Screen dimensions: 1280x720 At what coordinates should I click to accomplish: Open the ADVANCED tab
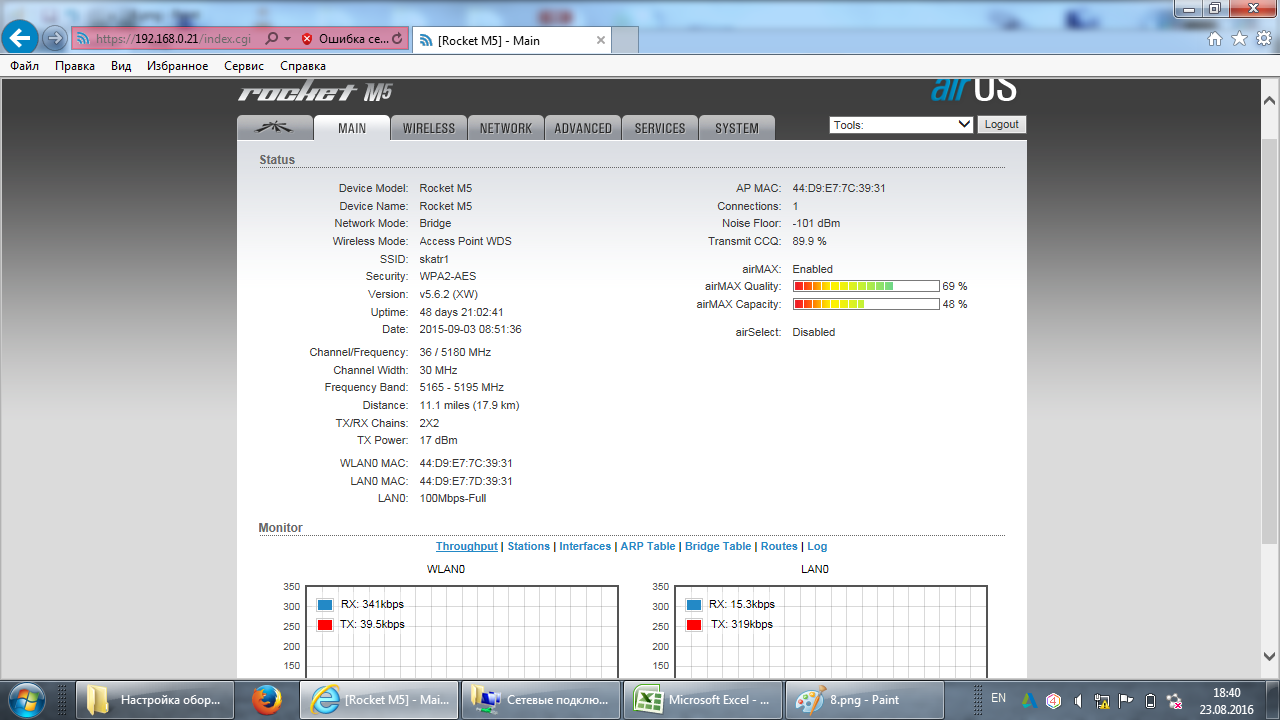[583, 128]
